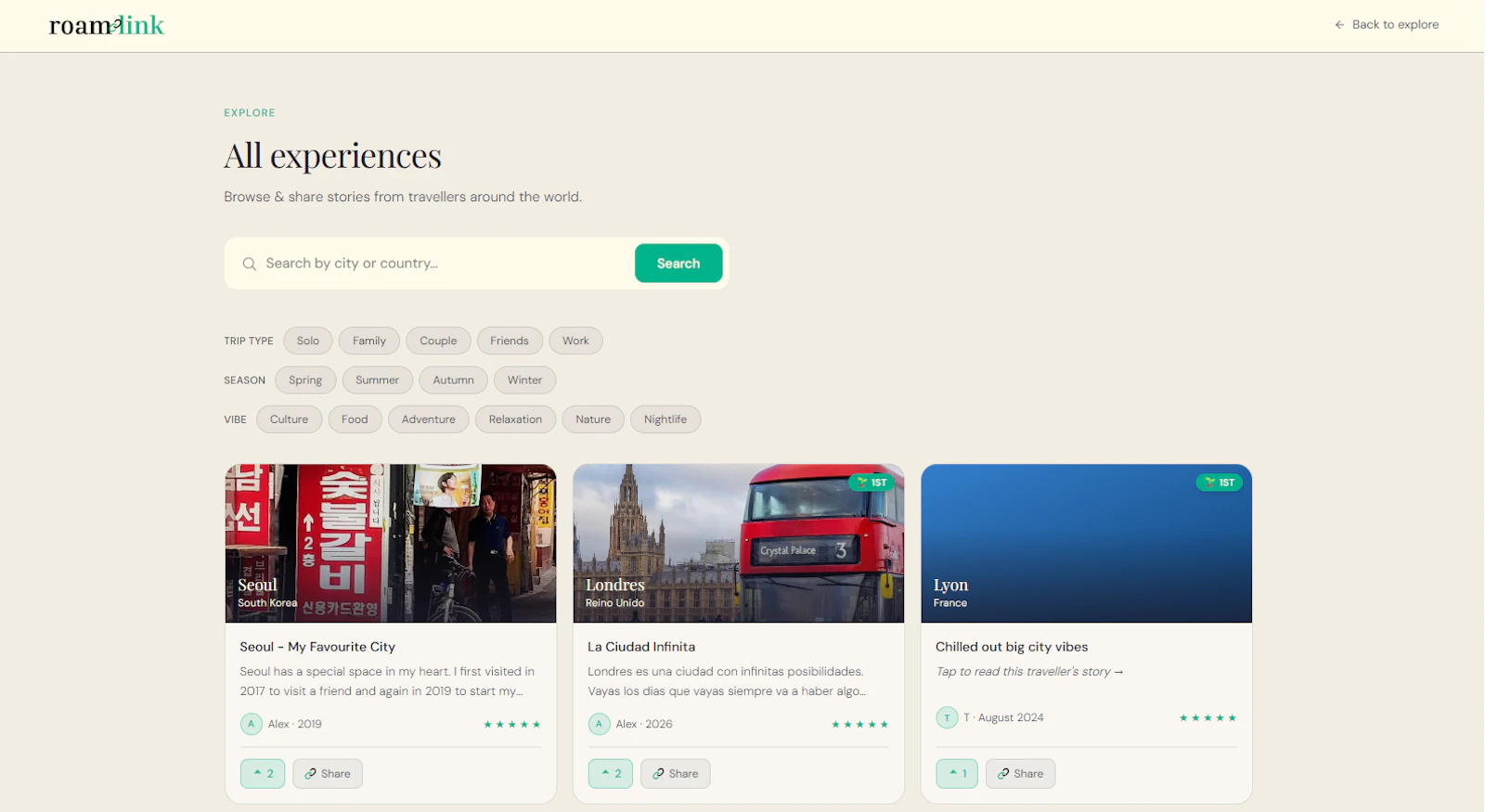This screenshot has height=812, width=1485.
Task: Enable the Winter season filter
Action: (525, 380)
